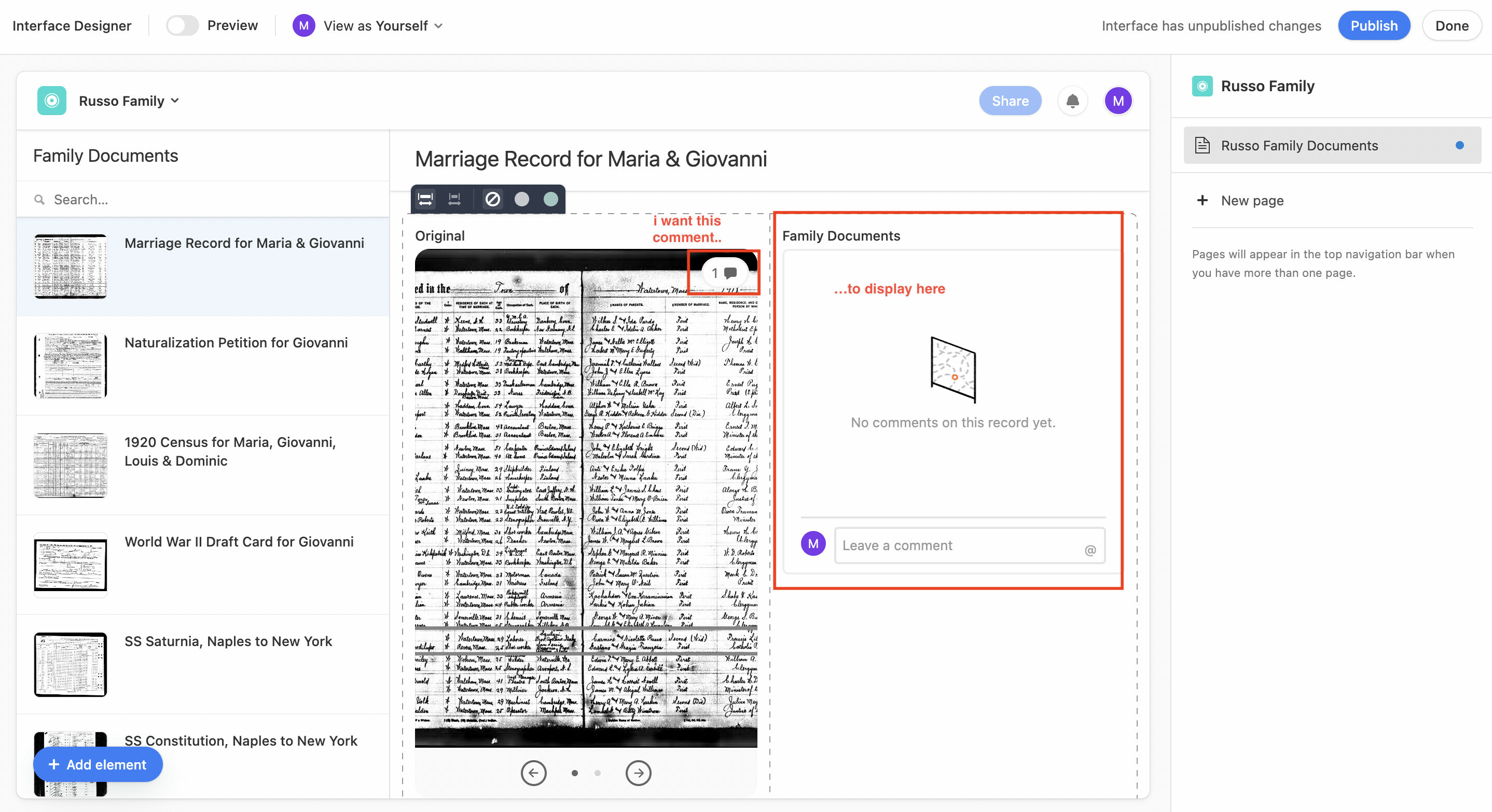Viewport: 1492px width, 812px height.
Task: Toggle the Preview switch
Action: click(182, 25)
